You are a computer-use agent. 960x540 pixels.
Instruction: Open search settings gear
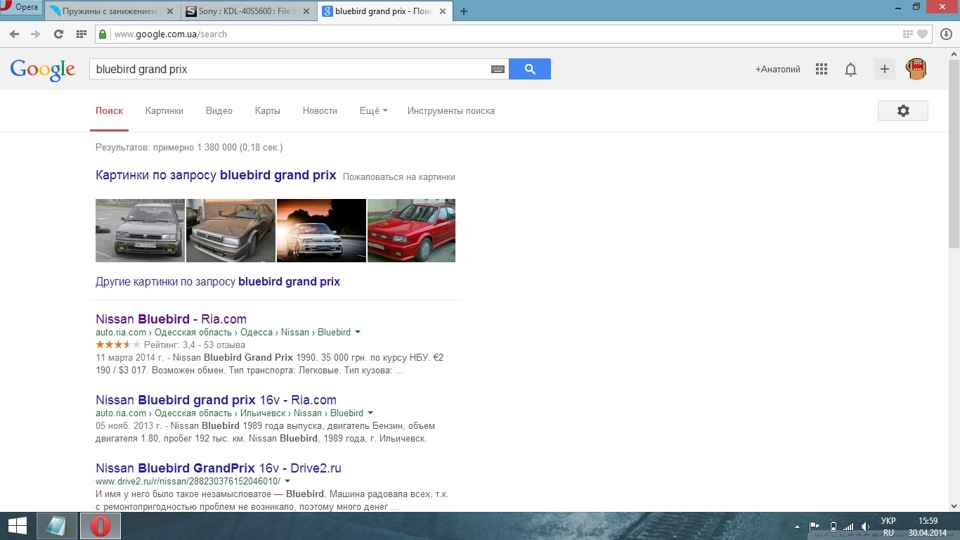coord(903,111)
